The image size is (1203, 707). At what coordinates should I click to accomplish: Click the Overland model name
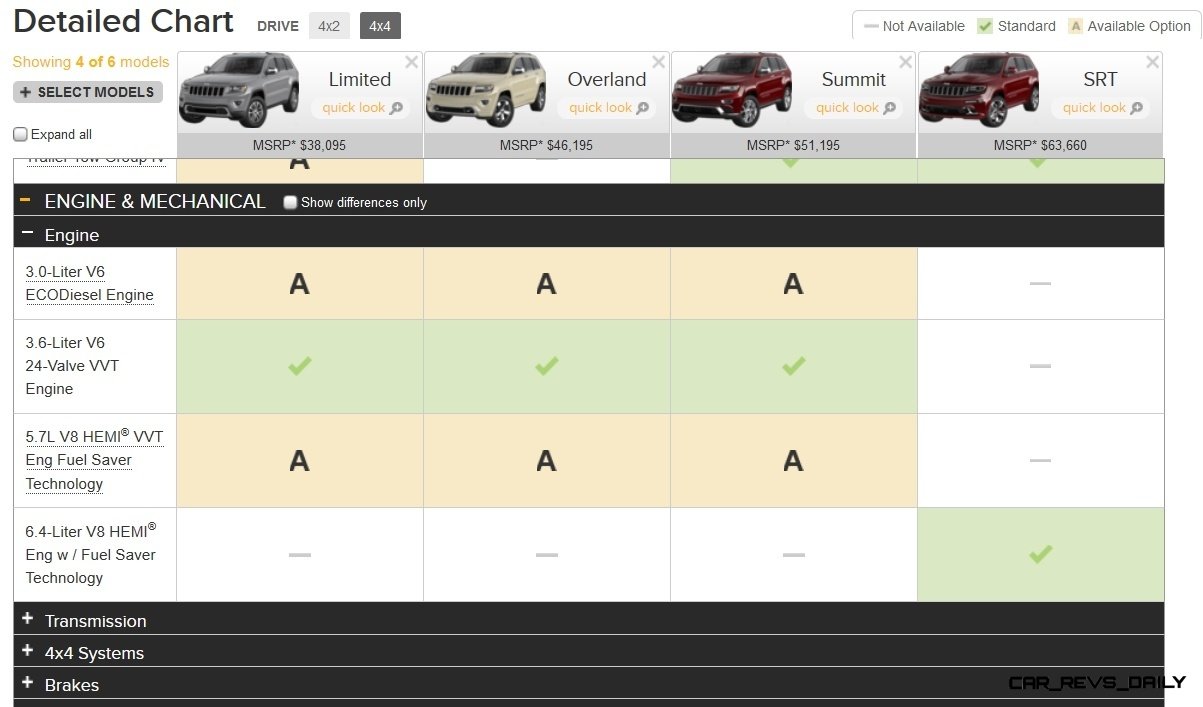click(607, 79)
